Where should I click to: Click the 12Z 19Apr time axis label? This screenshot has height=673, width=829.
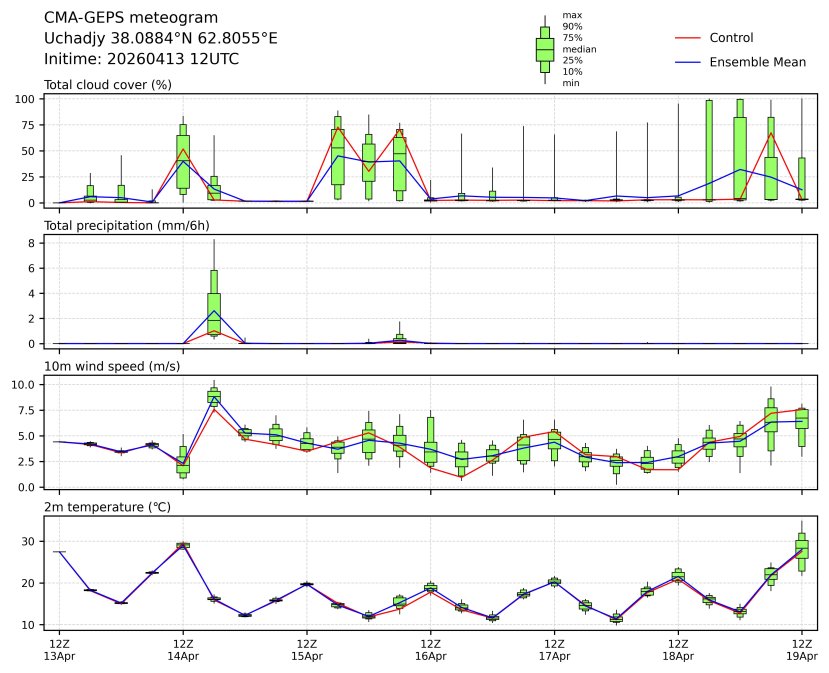tap(802, 650)
